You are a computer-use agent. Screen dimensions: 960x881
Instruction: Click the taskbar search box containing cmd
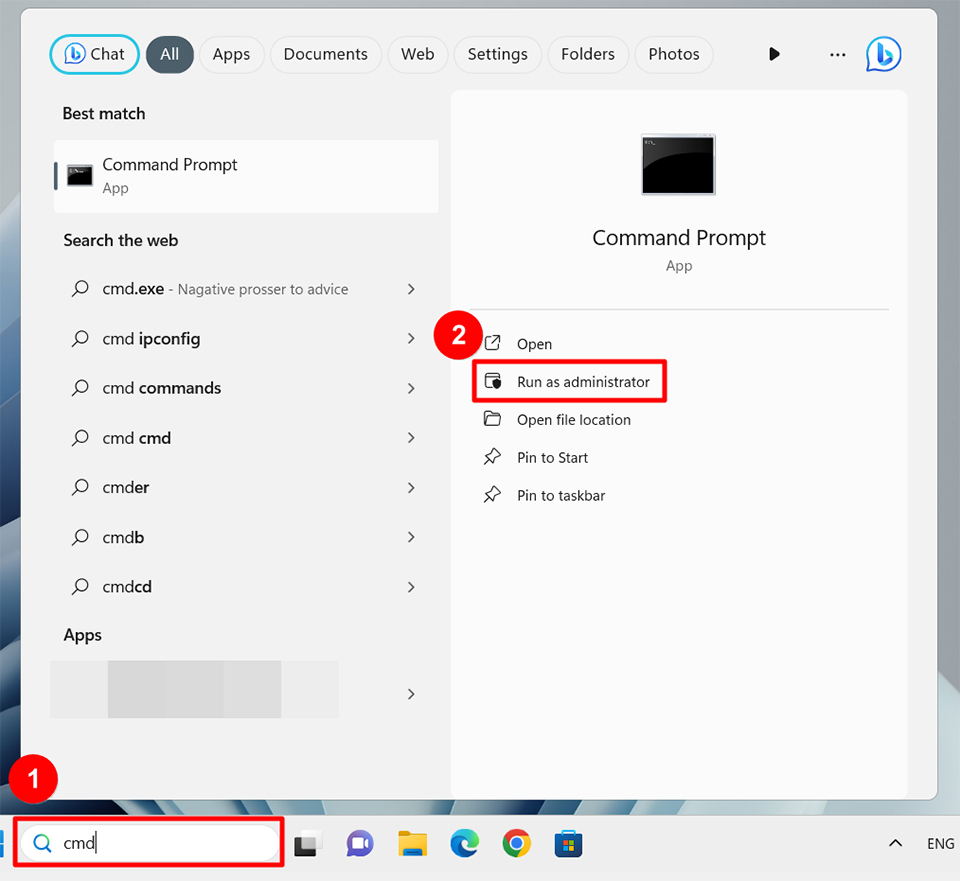coord(150,843)
